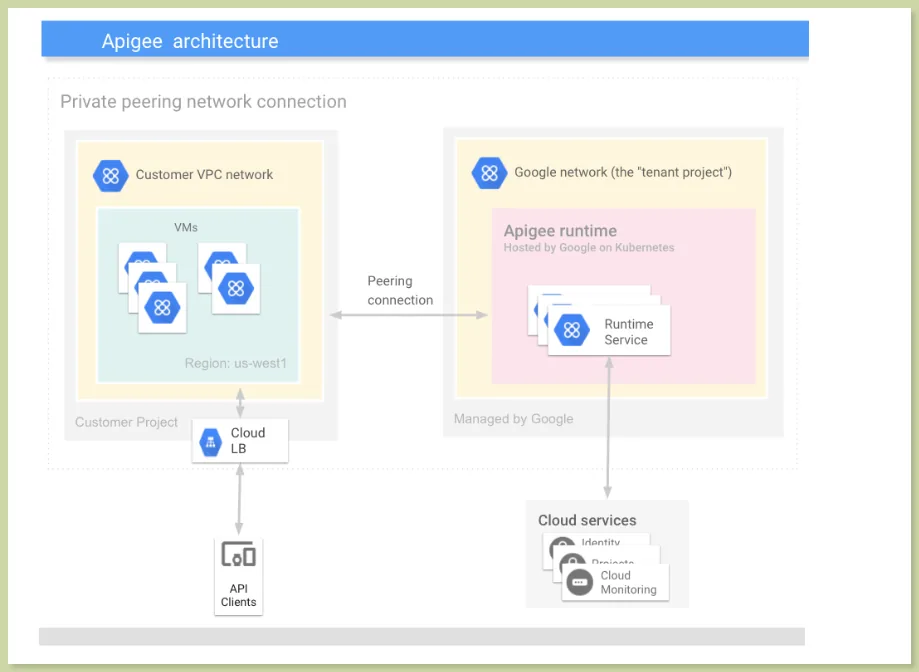Click the Cloud services heading
The height and width of the screenshot is (672, 919).
[x=587, y=520]
